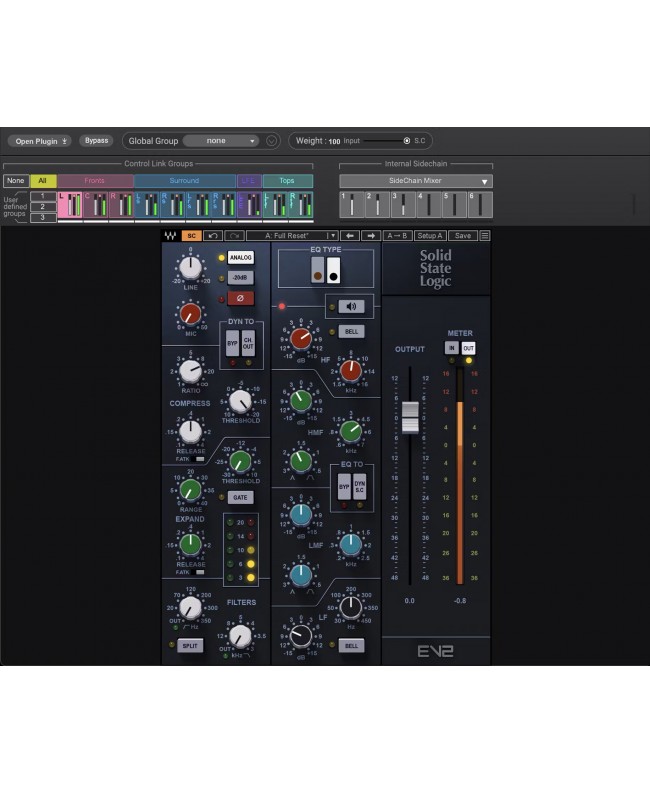Select the brown EQ type switch
Screen dimensions: 650x794
317,270
